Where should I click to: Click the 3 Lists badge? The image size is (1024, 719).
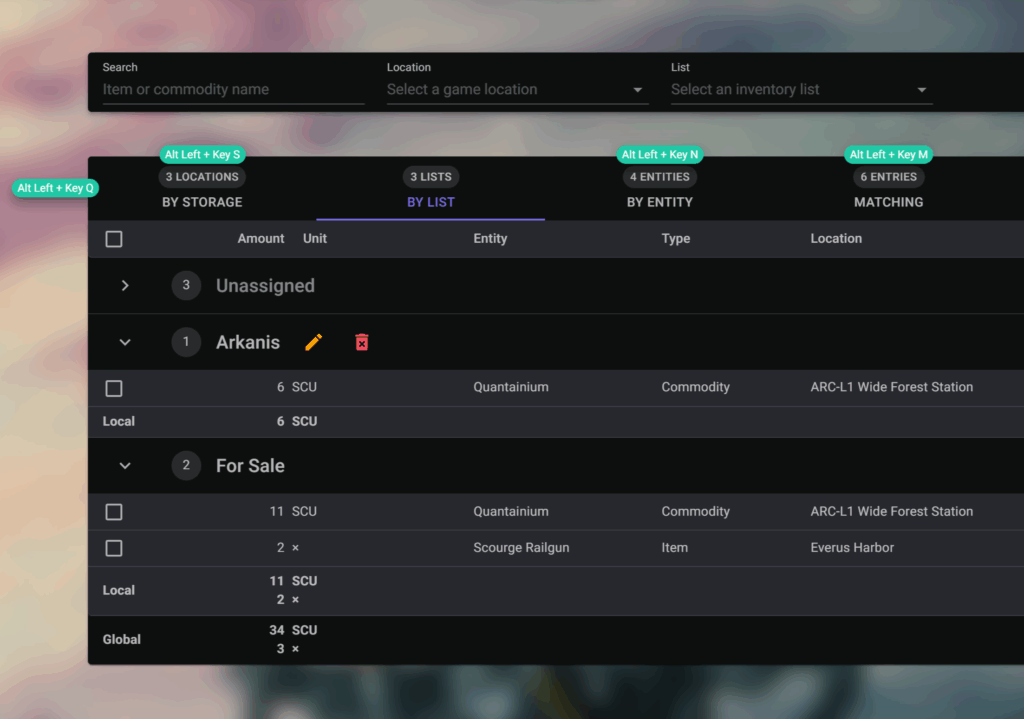coord(430,176)
